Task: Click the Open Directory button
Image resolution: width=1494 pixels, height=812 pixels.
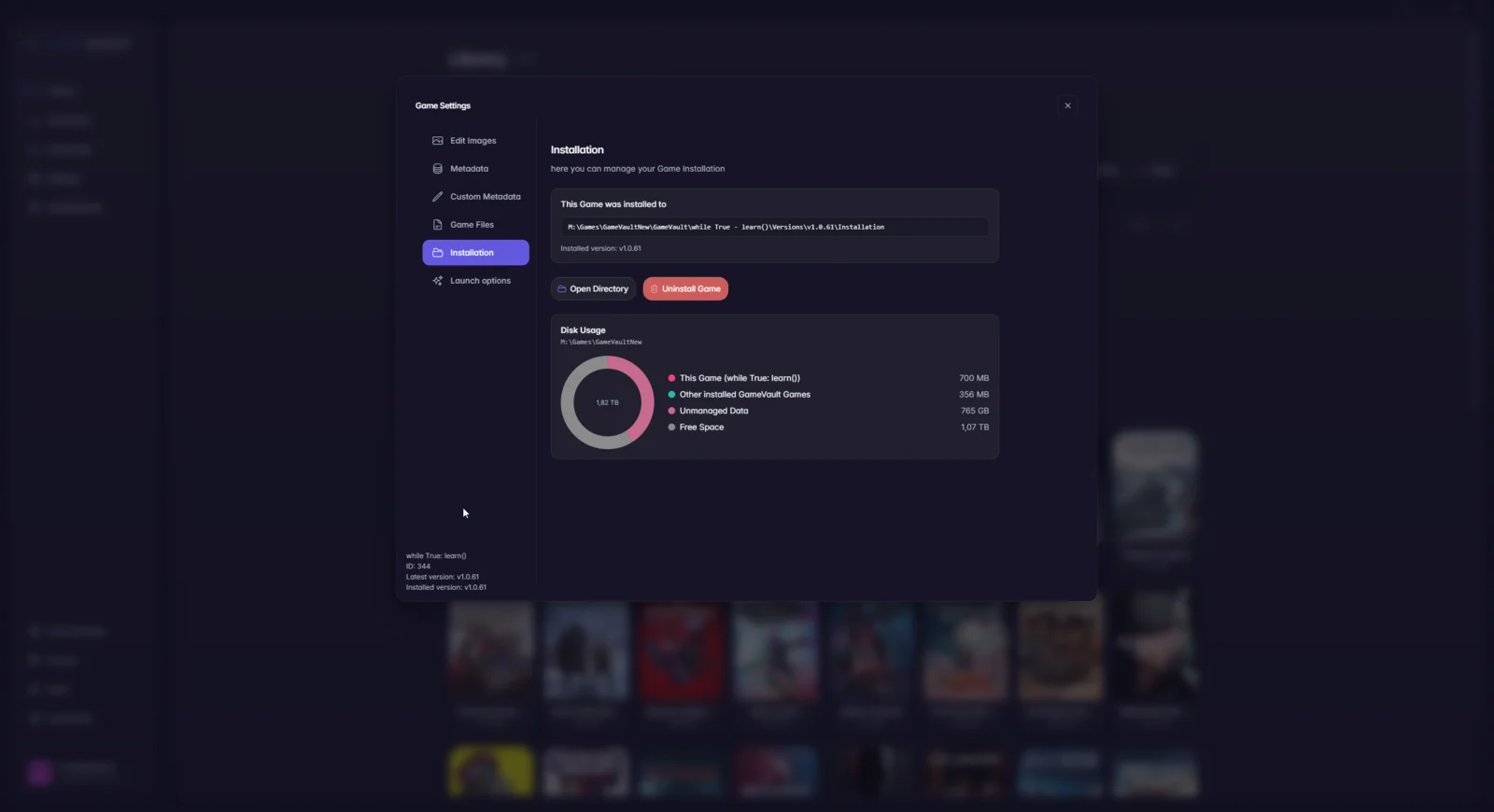Action: (593, 289)
